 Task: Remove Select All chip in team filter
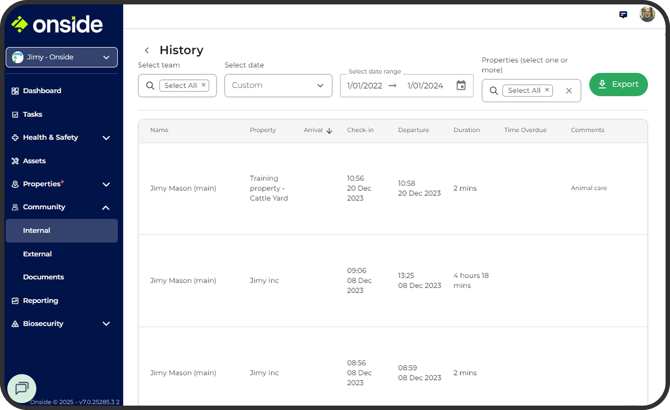(203, 86)
